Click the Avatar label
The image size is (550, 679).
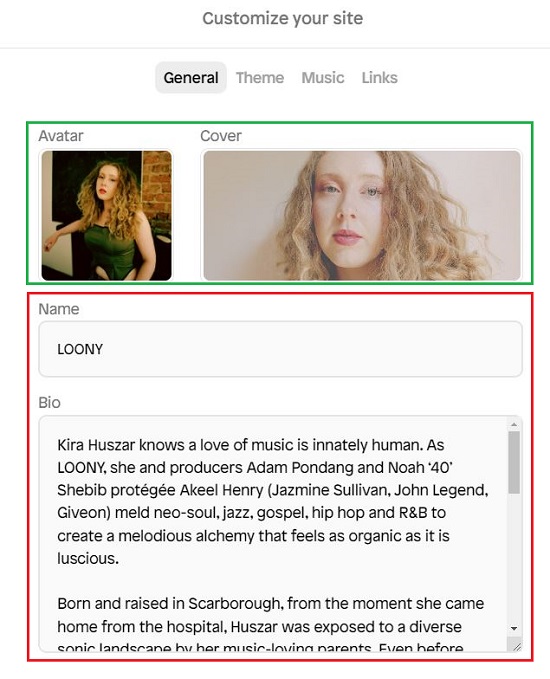coord(61,136)
